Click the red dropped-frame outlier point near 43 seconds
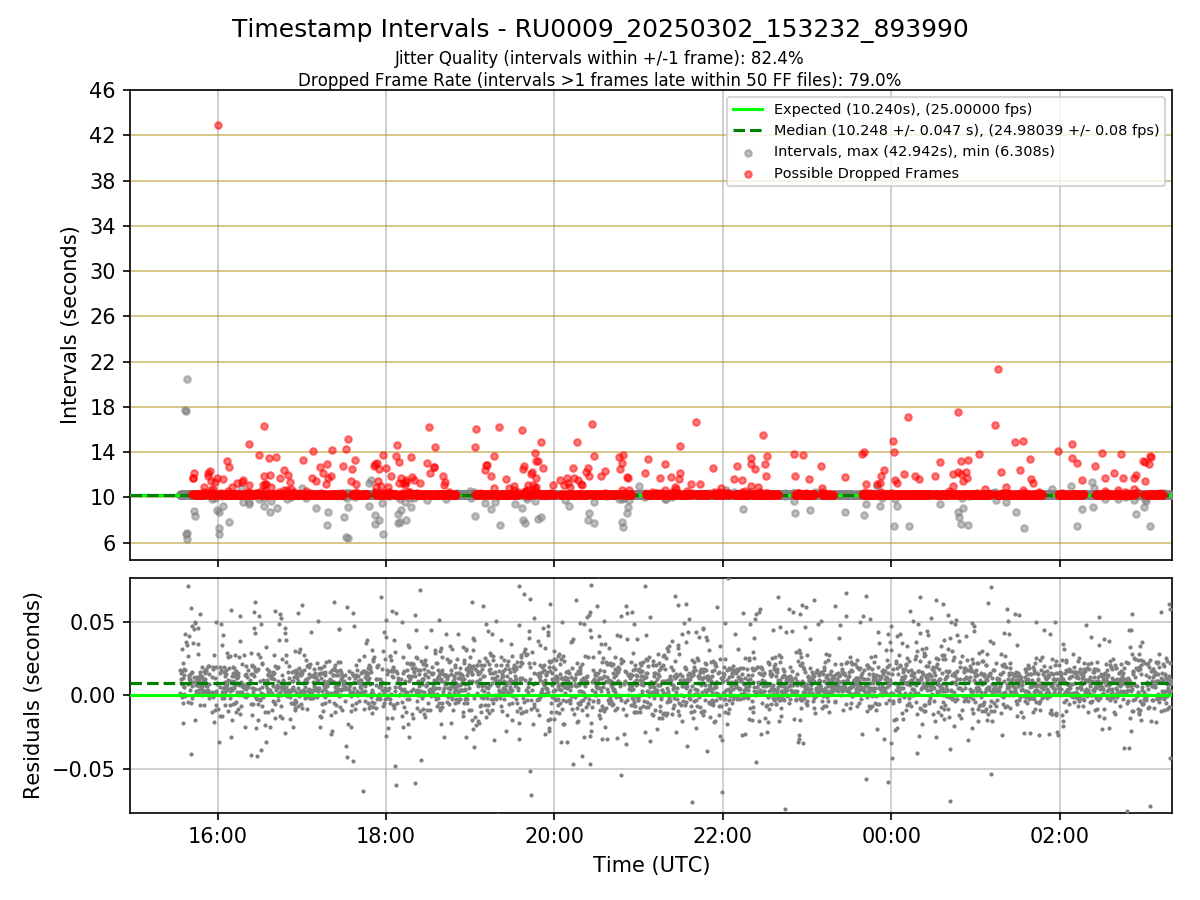This screenshot has width=1200, height=900. (218, 125)
